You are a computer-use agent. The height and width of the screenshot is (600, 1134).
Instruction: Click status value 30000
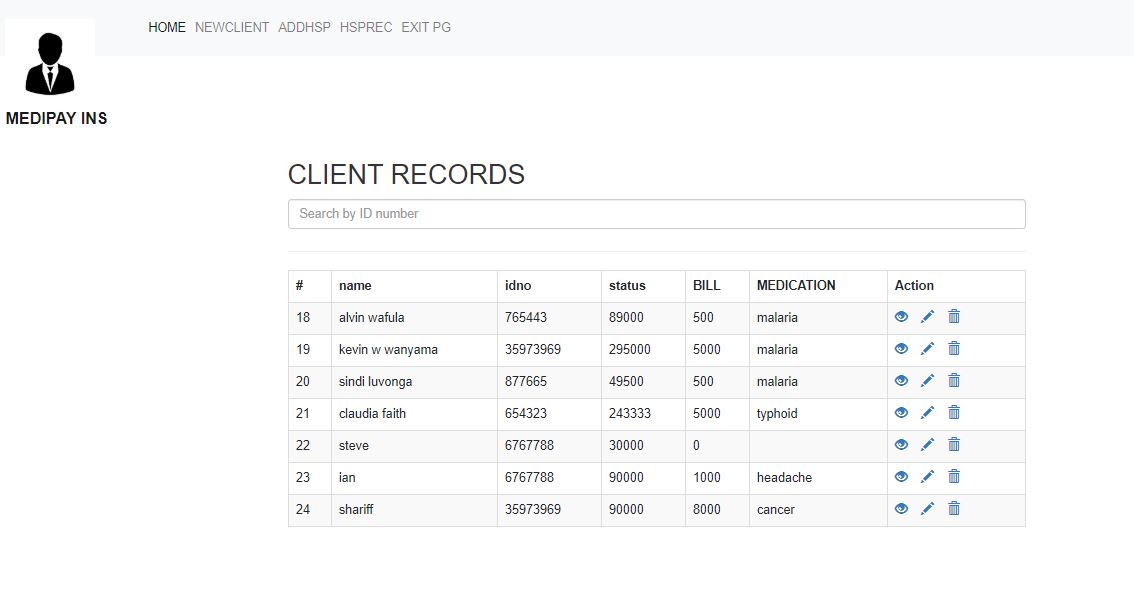pos(626,445)
